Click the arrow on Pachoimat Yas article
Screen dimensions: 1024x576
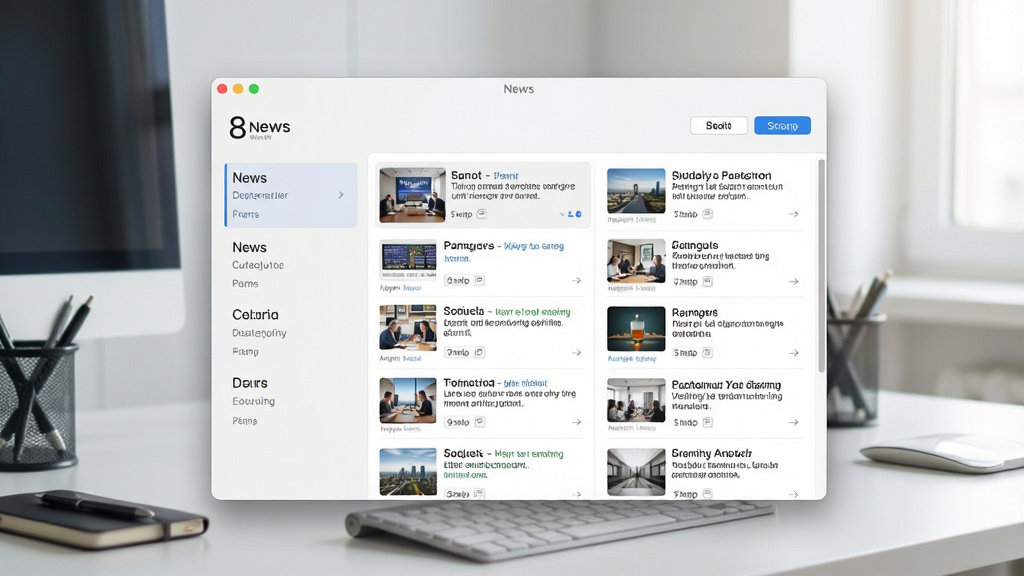tap(793, 423)
